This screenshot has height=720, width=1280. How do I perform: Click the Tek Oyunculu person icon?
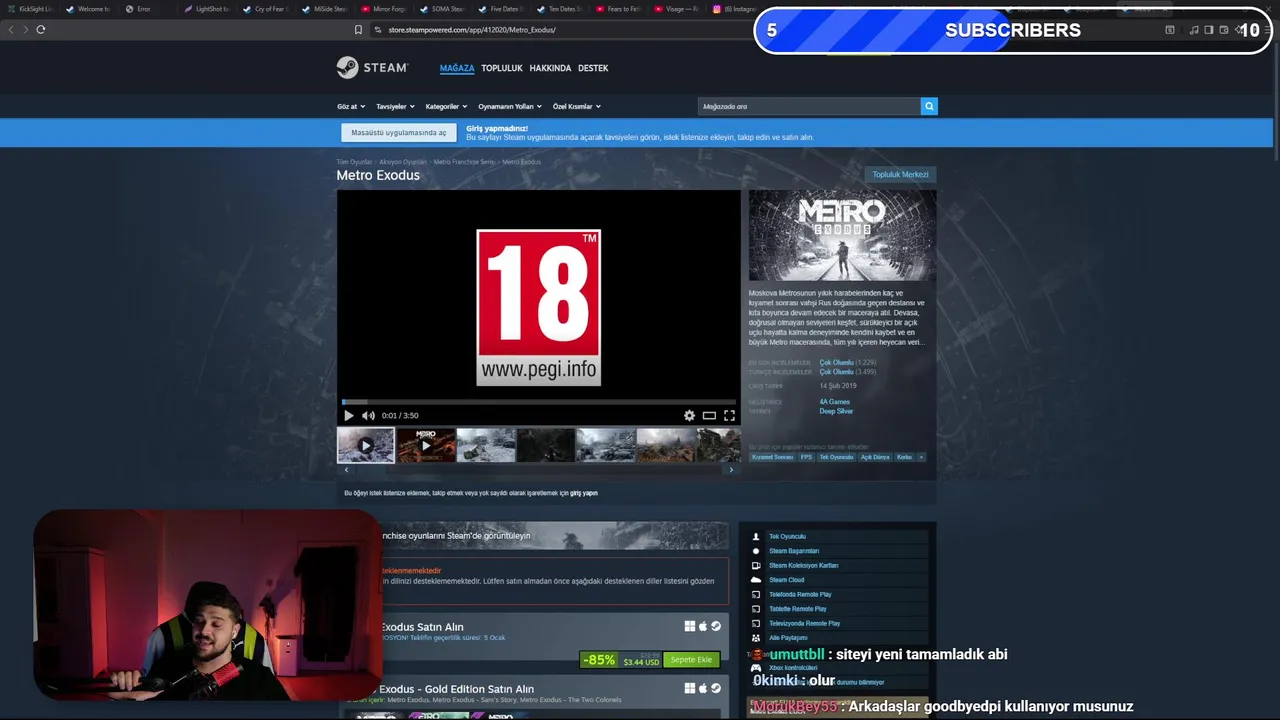[756, 536]
